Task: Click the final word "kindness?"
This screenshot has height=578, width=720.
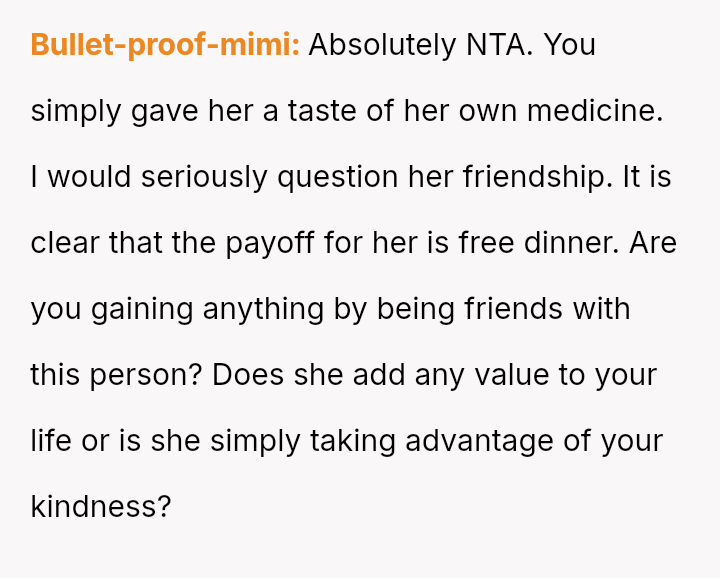Action: pos(100,507)
